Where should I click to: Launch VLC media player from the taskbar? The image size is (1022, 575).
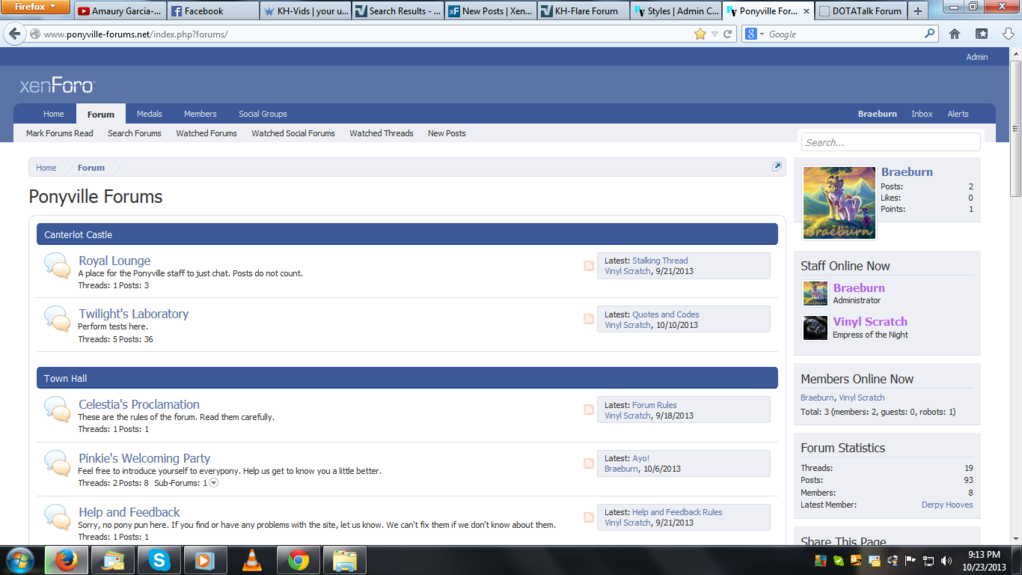coord(252,560)
